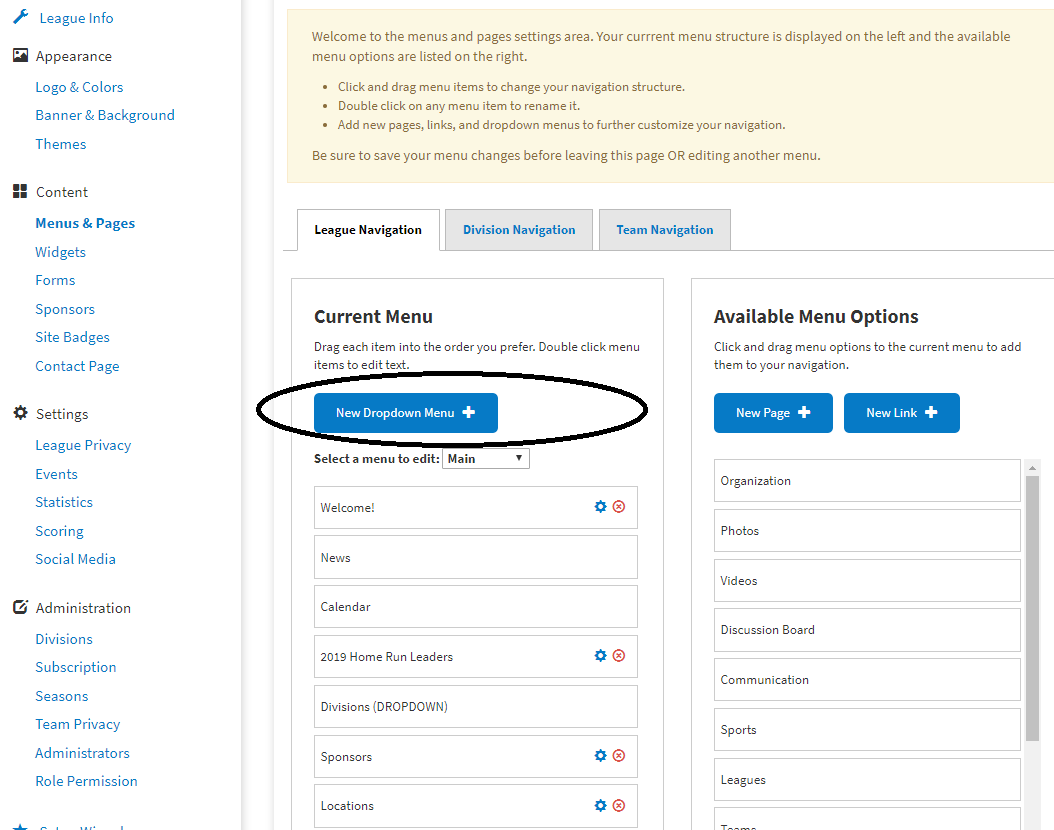
Task: Click the gear icon on Welcome! item
Action: [600, 507]
